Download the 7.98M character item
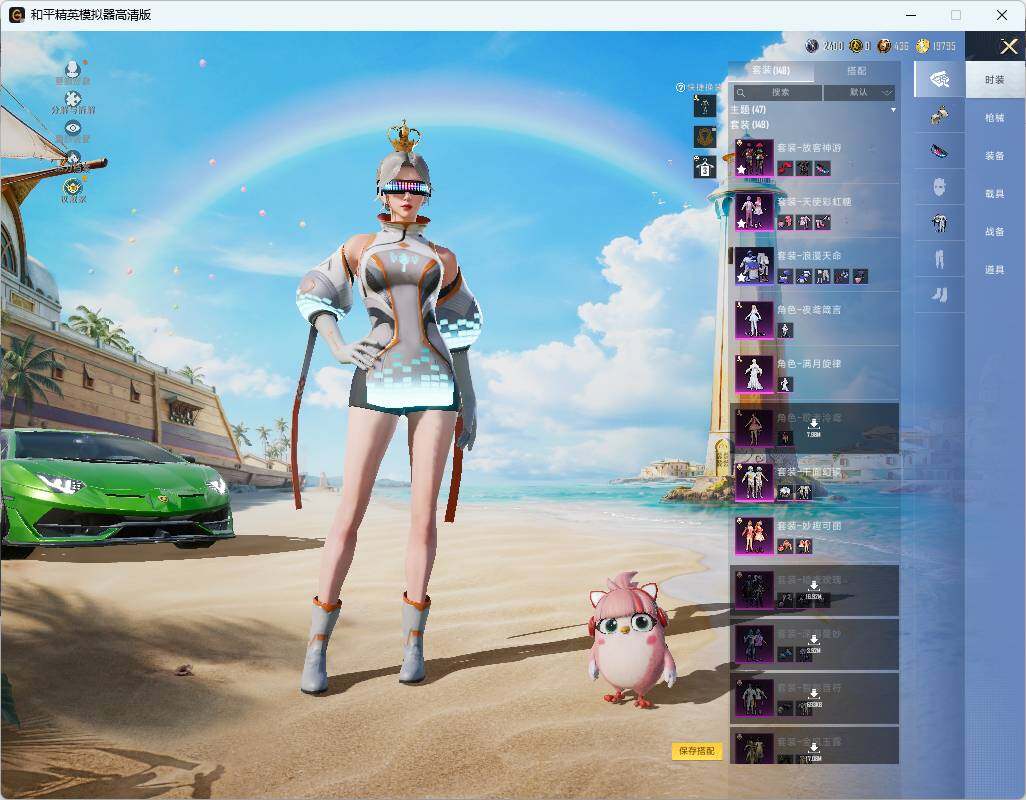 pyautogui.click(x=813, y=426)
